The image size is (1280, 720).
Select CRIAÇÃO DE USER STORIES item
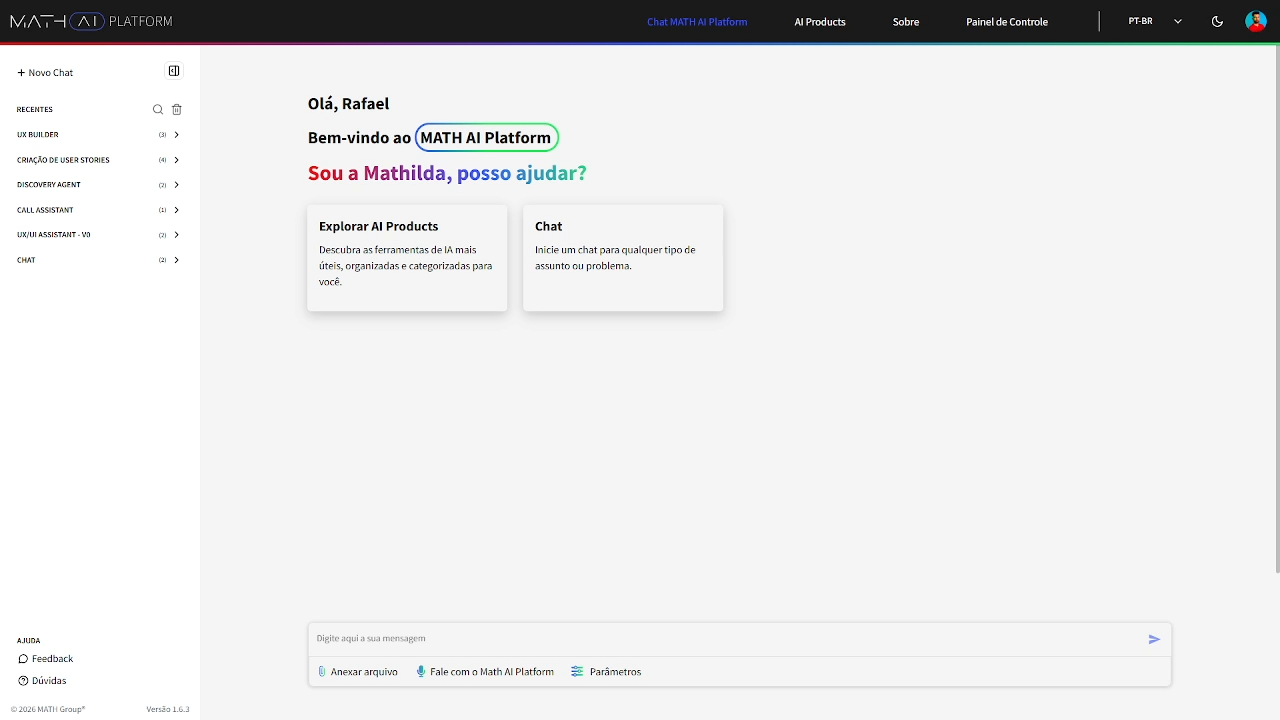click(63, 160)
